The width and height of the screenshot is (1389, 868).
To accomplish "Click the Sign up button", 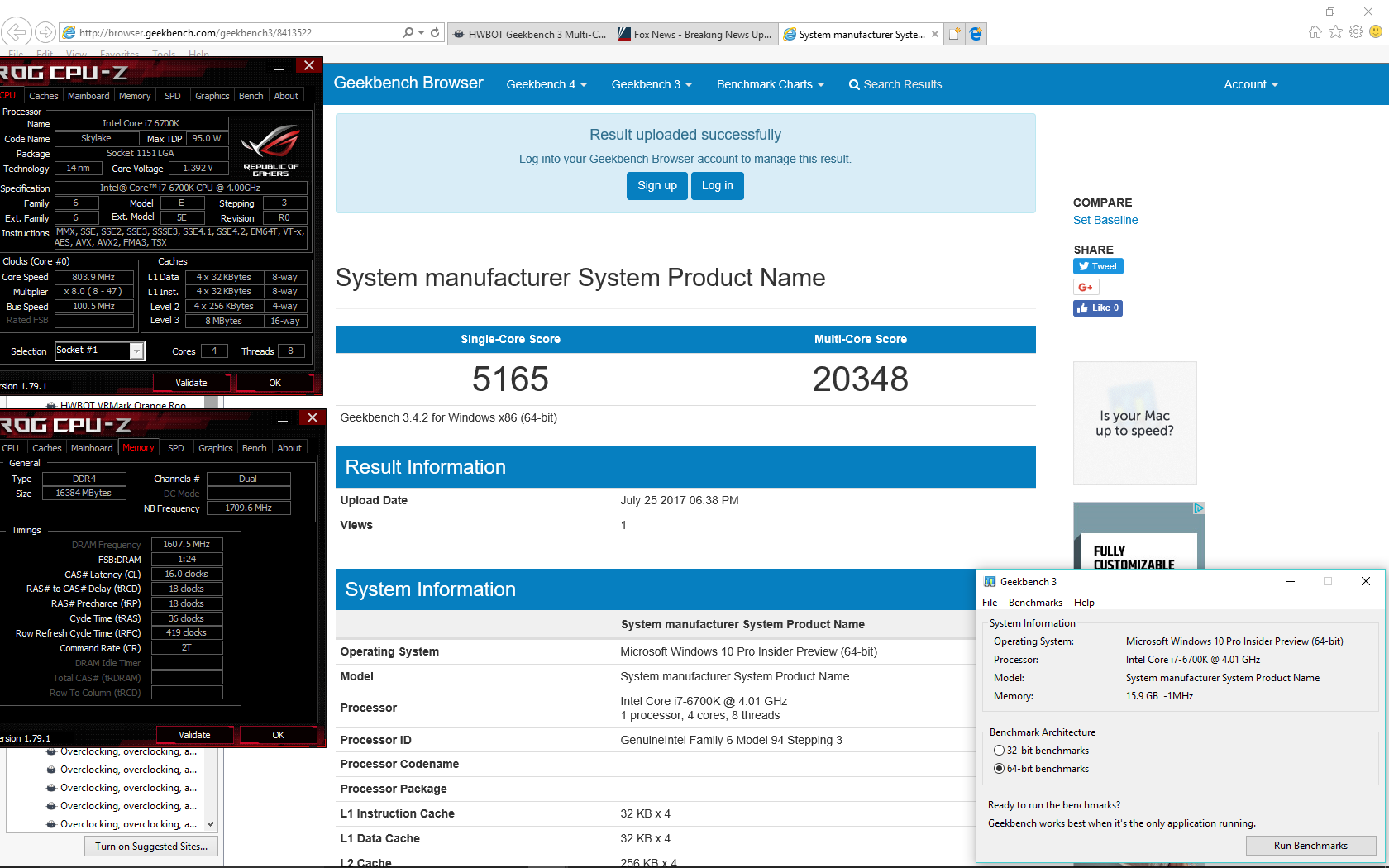I will [657, 185].
